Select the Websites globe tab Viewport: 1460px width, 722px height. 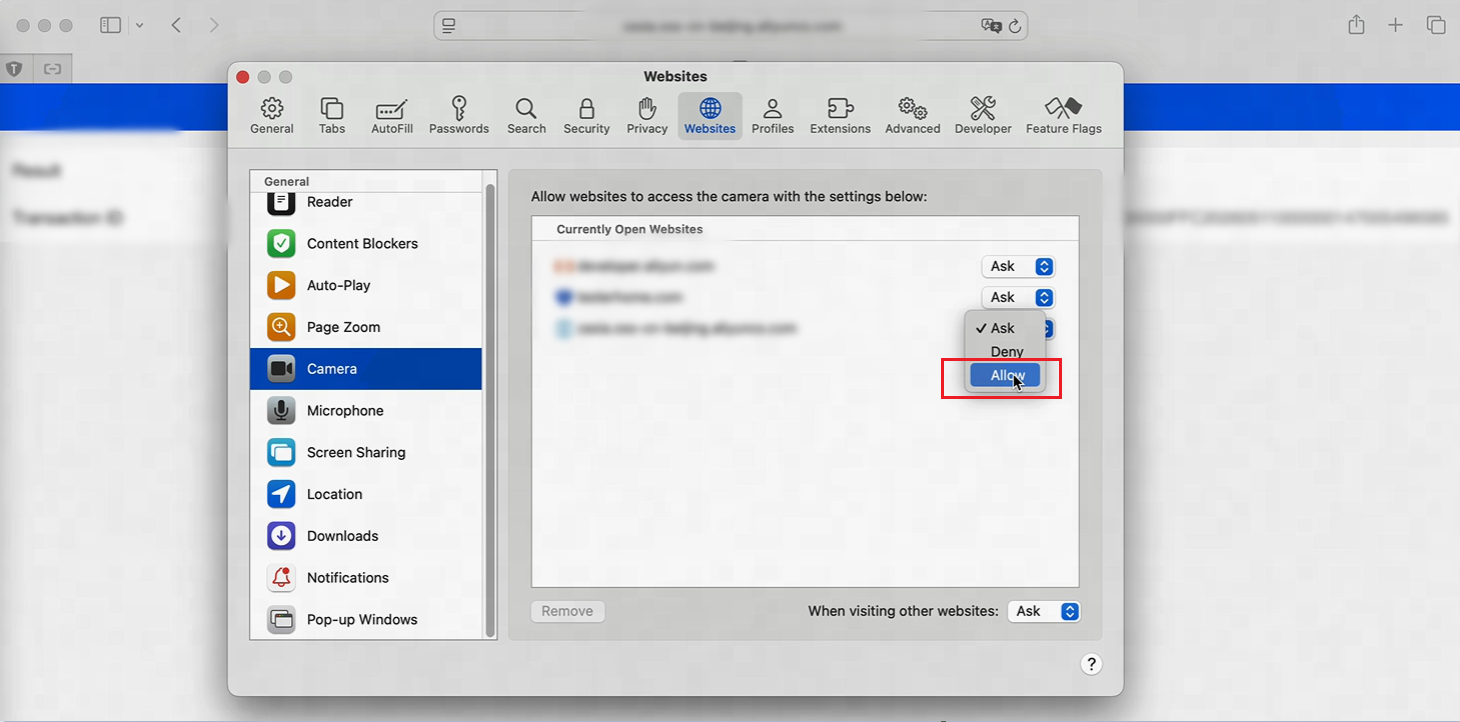pos(710,116)
